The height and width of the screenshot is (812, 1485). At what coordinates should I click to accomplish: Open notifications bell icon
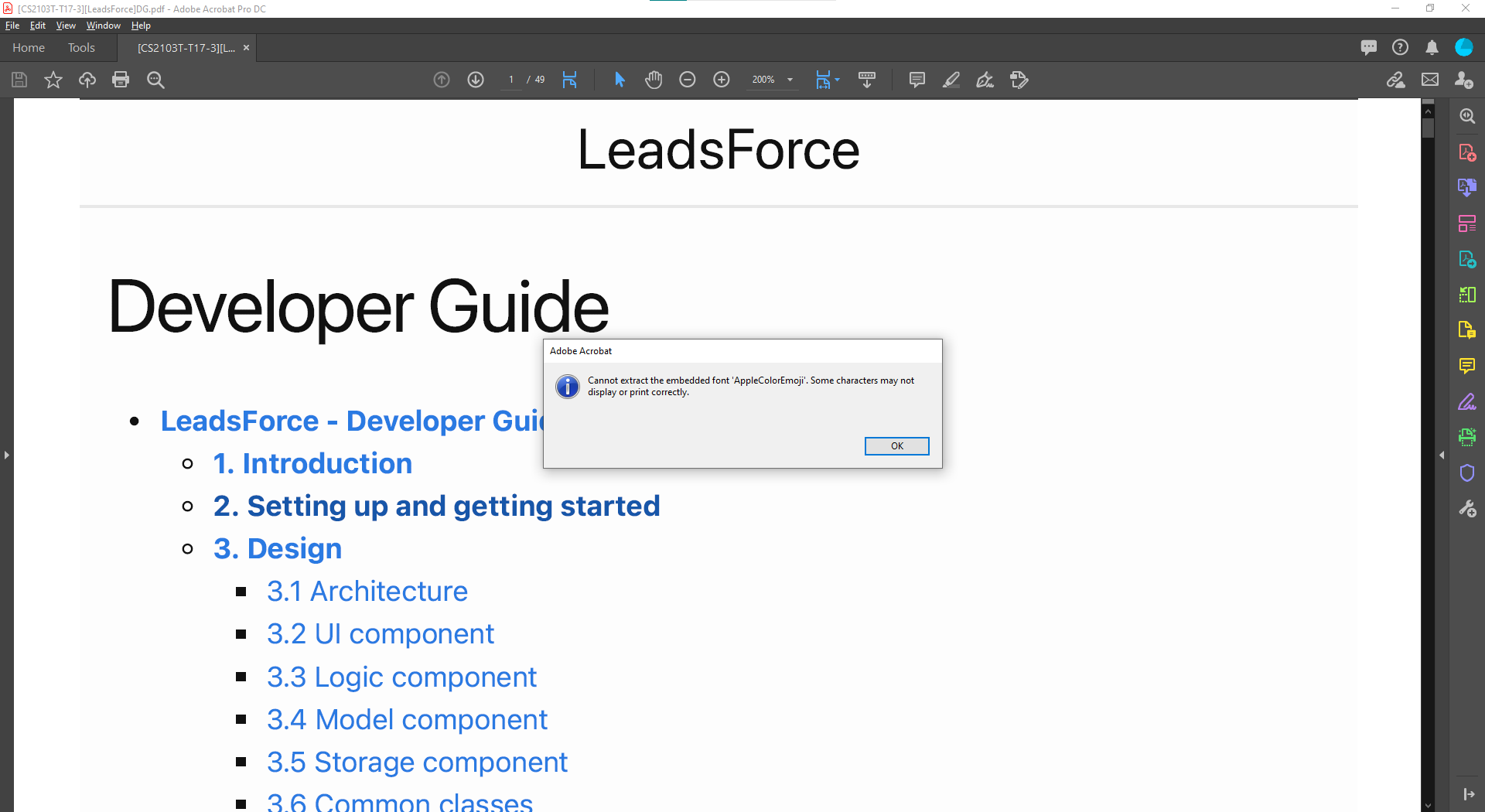[x=1432, y=47]
